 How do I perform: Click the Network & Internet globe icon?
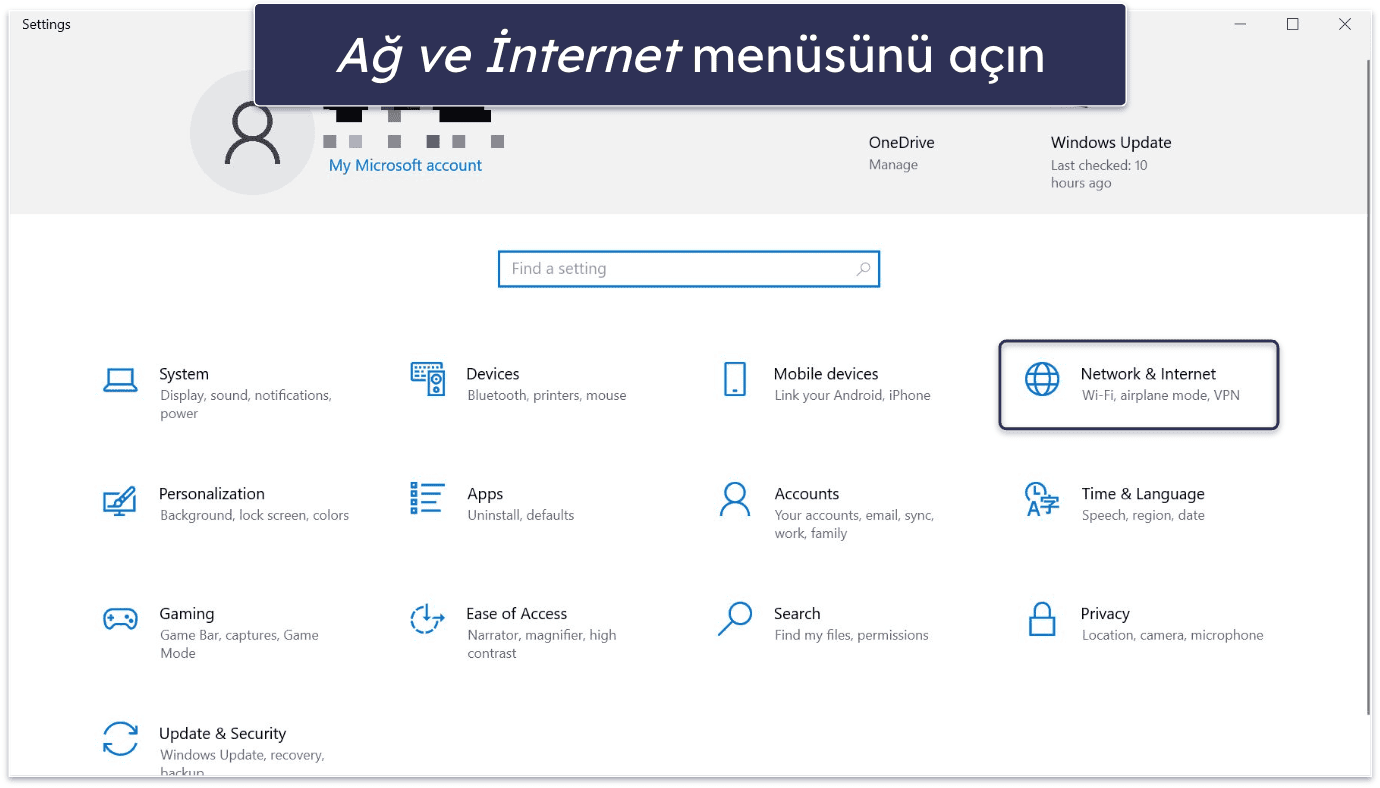click(x=1042, y=380)
